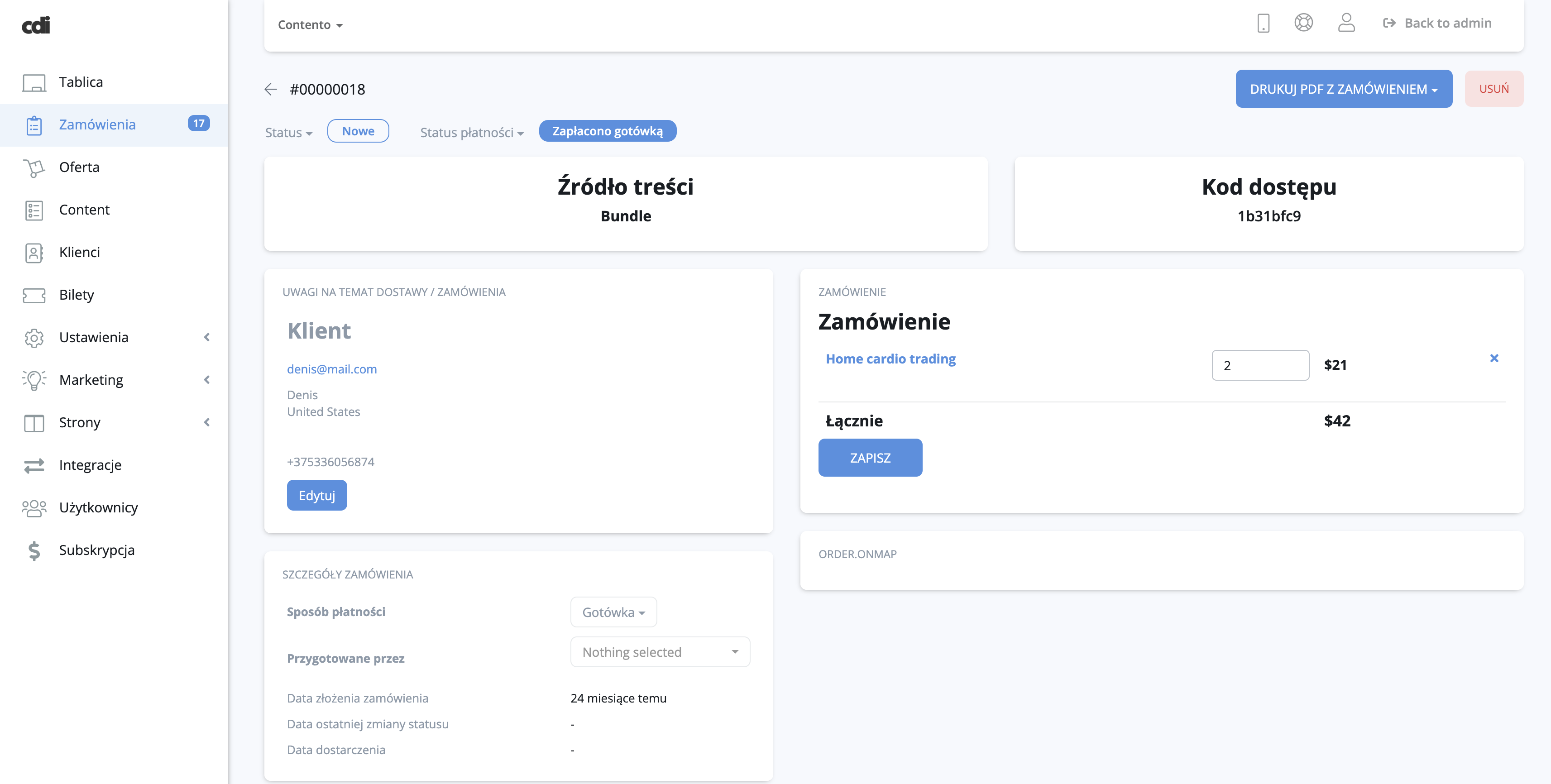Image resolution: width=1551 pixels, height=784 pixels.
Task: Open the mobile device preview icon
Action: click(x=1263, y=24)
